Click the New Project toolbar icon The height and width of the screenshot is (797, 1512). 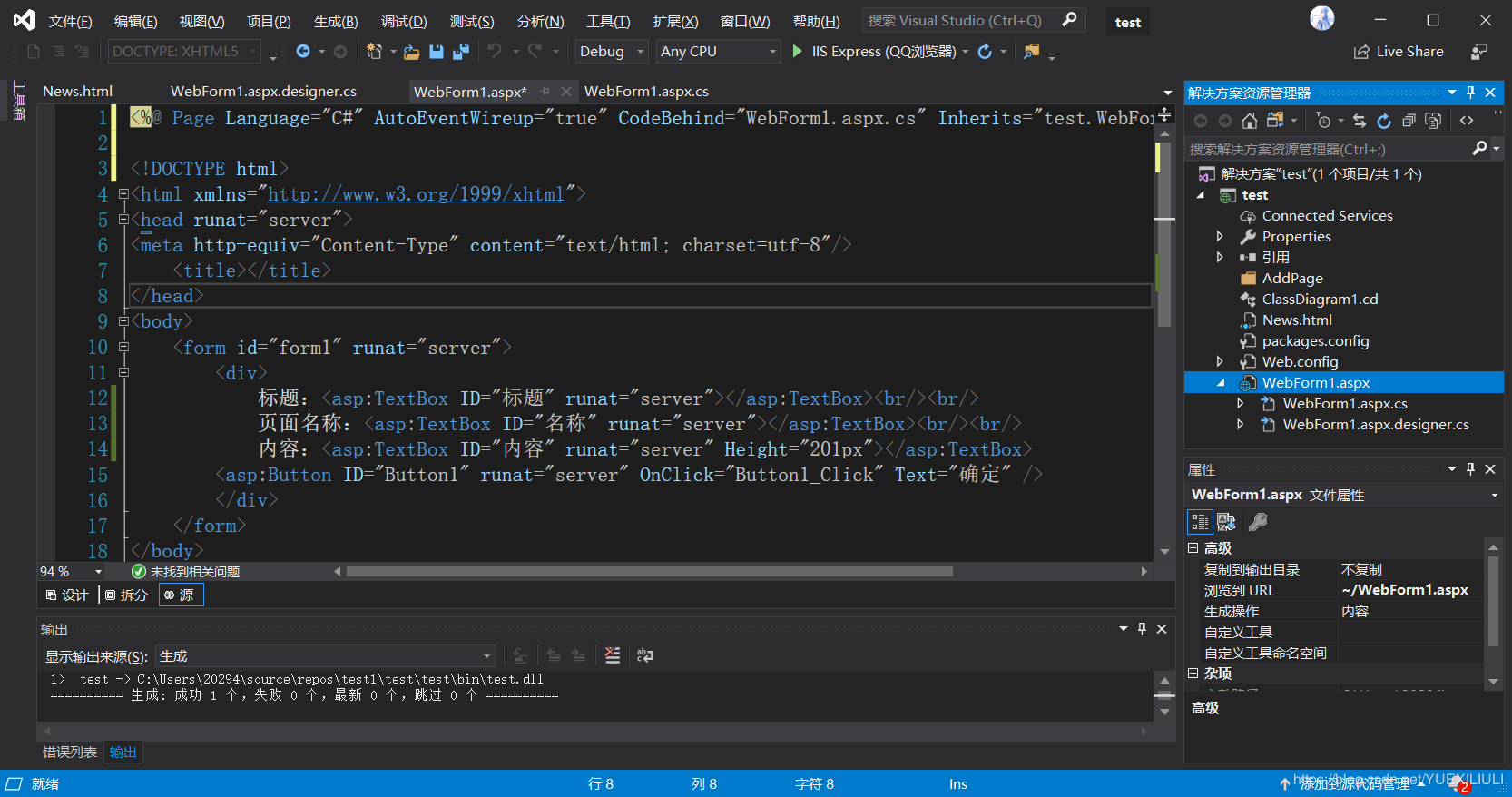tap(374, 52)
